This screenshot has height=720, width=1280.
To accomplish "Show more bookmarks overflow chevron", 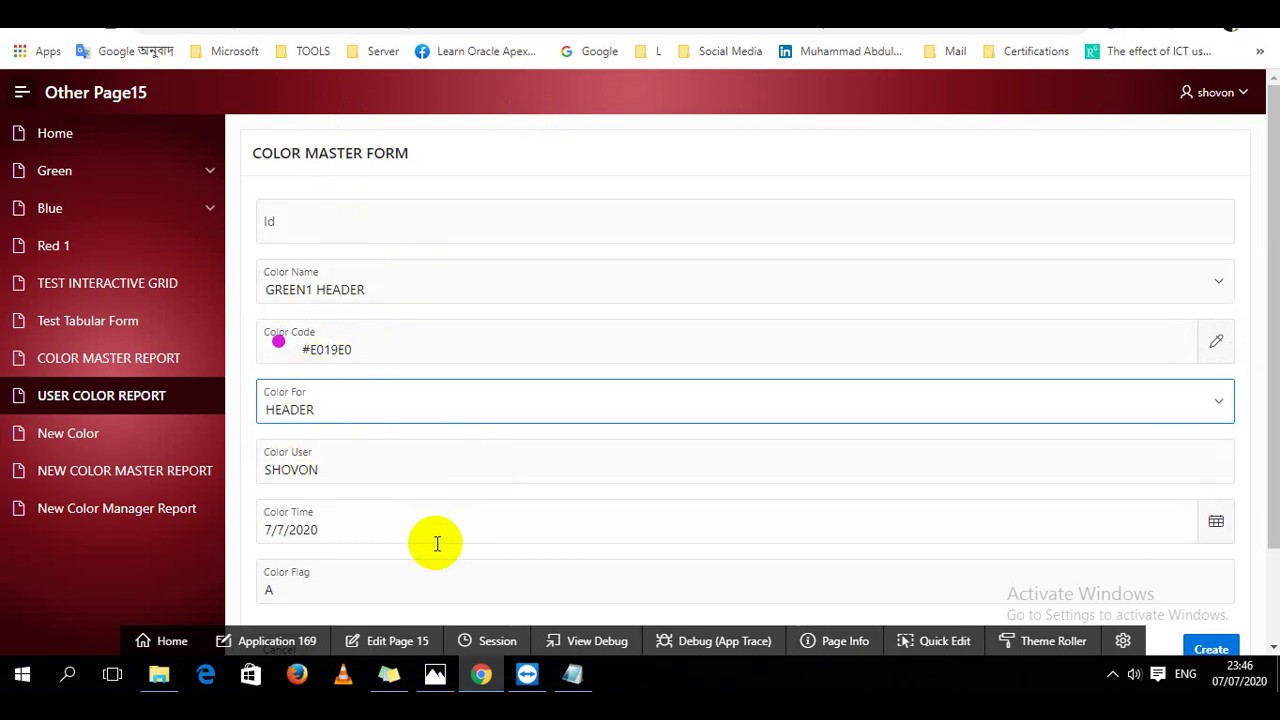I will coord(1259,51).
